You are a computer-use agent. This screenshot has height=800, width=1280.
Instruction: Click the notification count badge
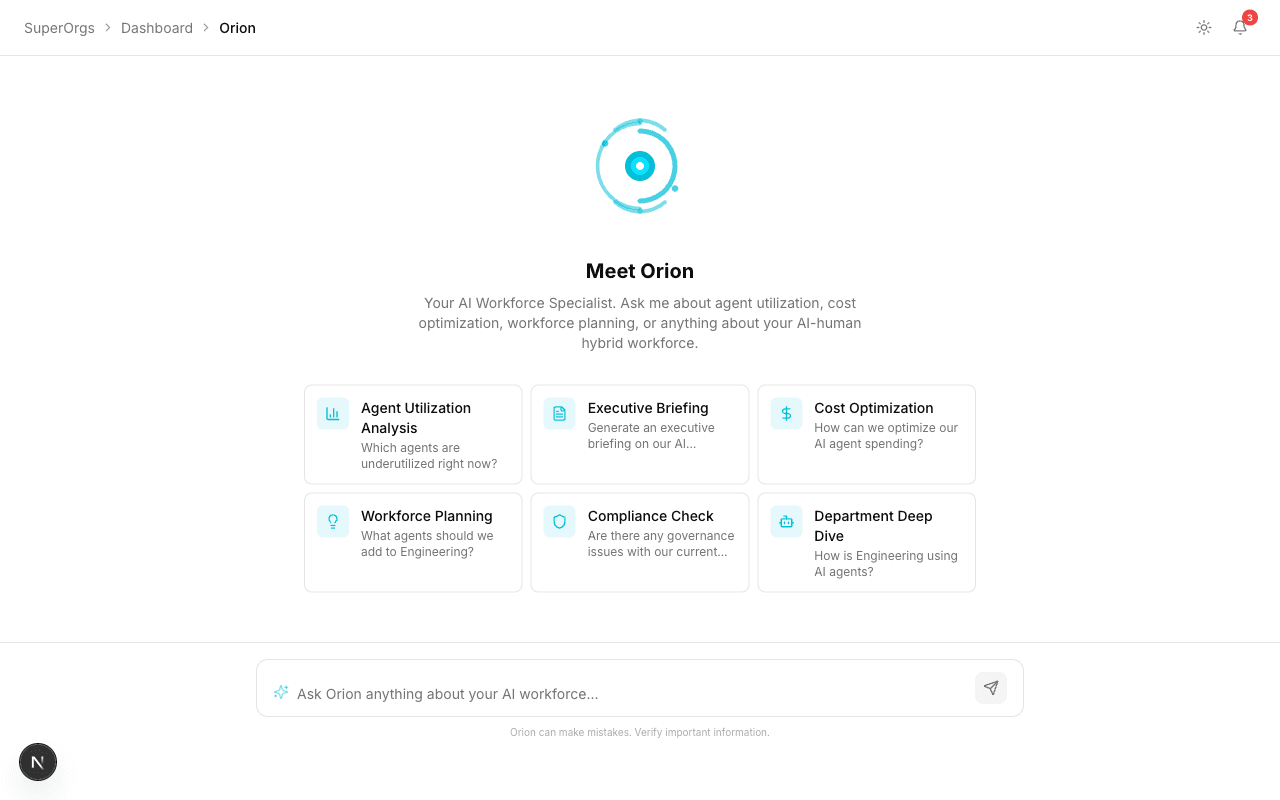point(1249,17)
